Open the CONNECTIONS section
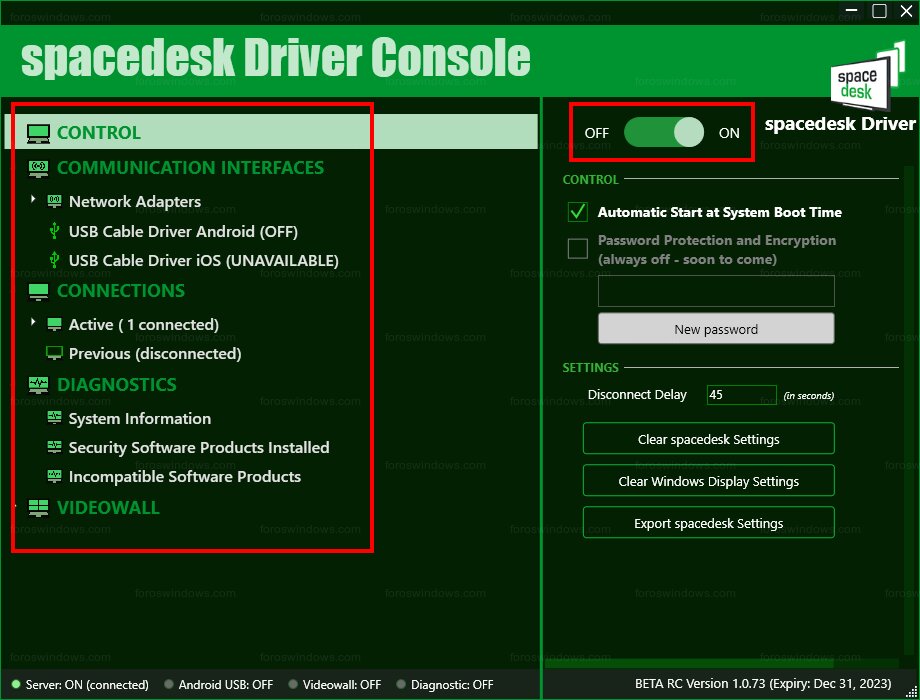920x700 pixels. coord(121,291)
